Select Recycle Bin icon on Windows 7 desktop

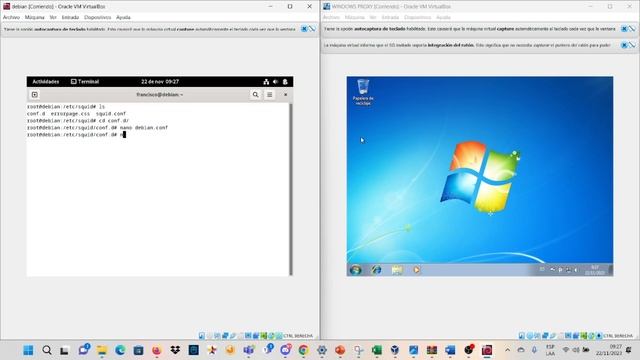tap(363, 92)
